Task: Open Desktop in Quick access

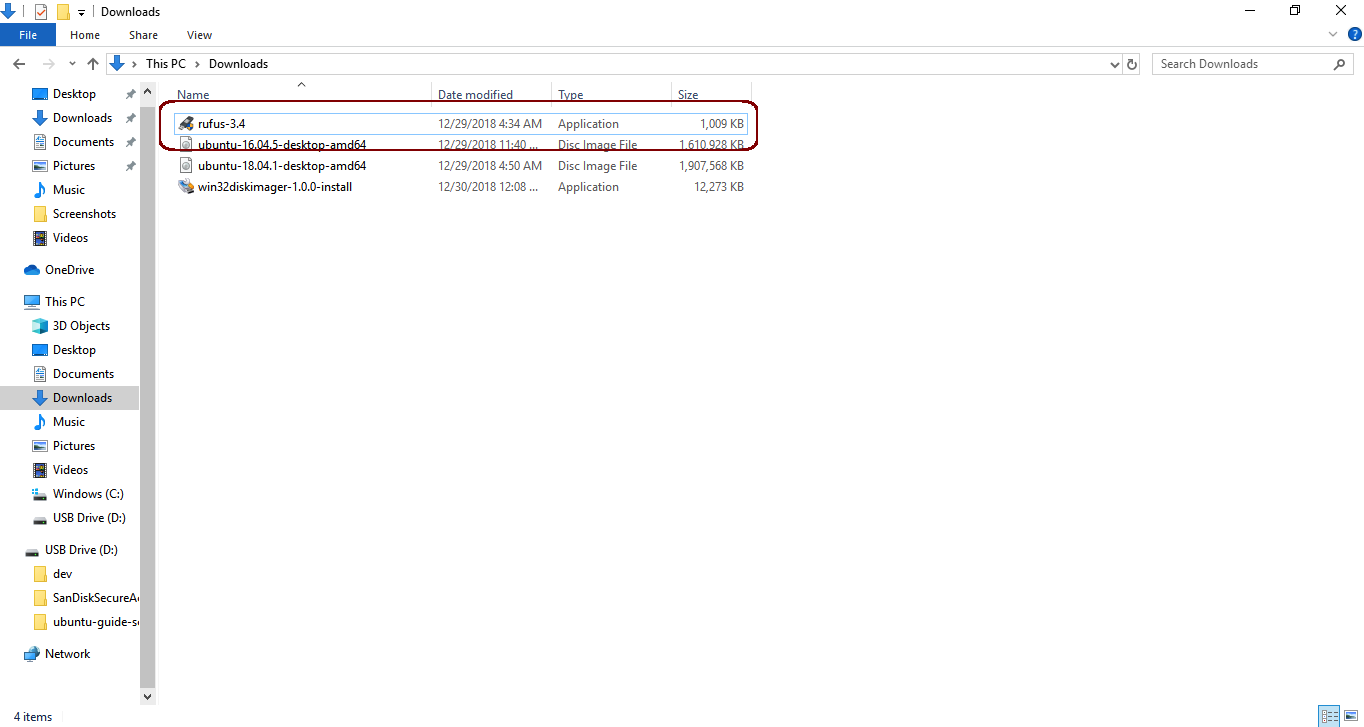Action: (74, 94)
